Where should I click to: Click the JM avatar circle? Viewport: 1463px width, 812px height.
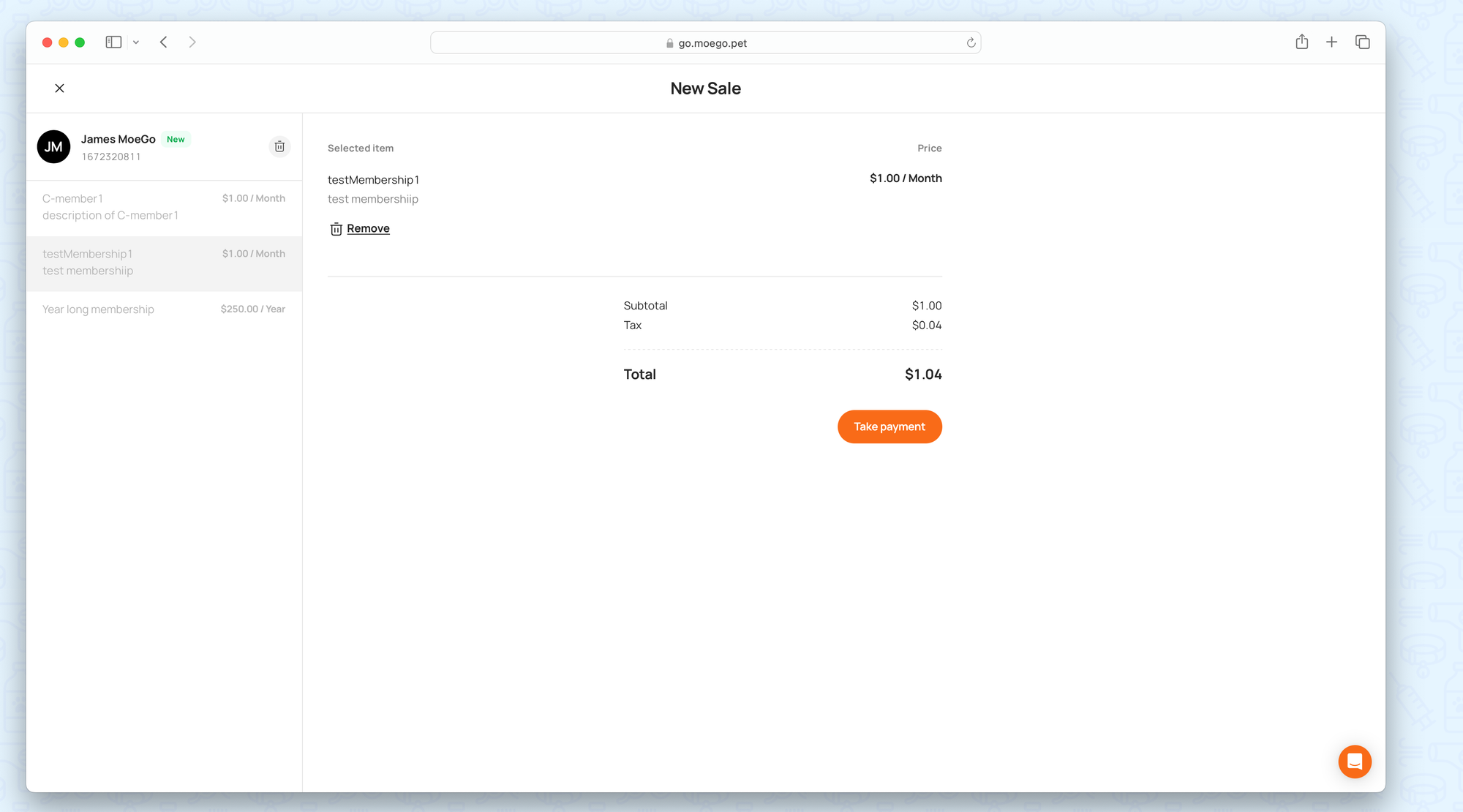53,146
